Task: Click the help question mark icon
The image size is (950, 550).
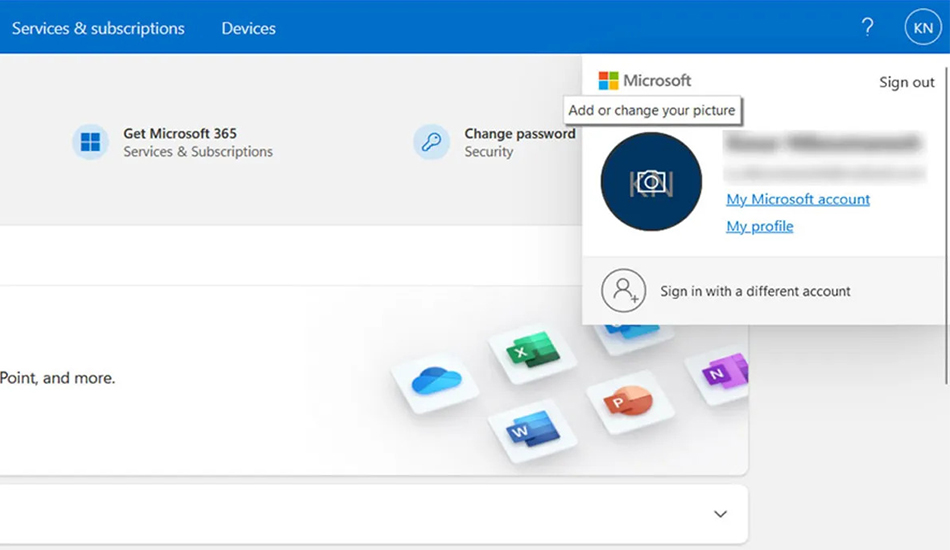Action: (868, 27)
